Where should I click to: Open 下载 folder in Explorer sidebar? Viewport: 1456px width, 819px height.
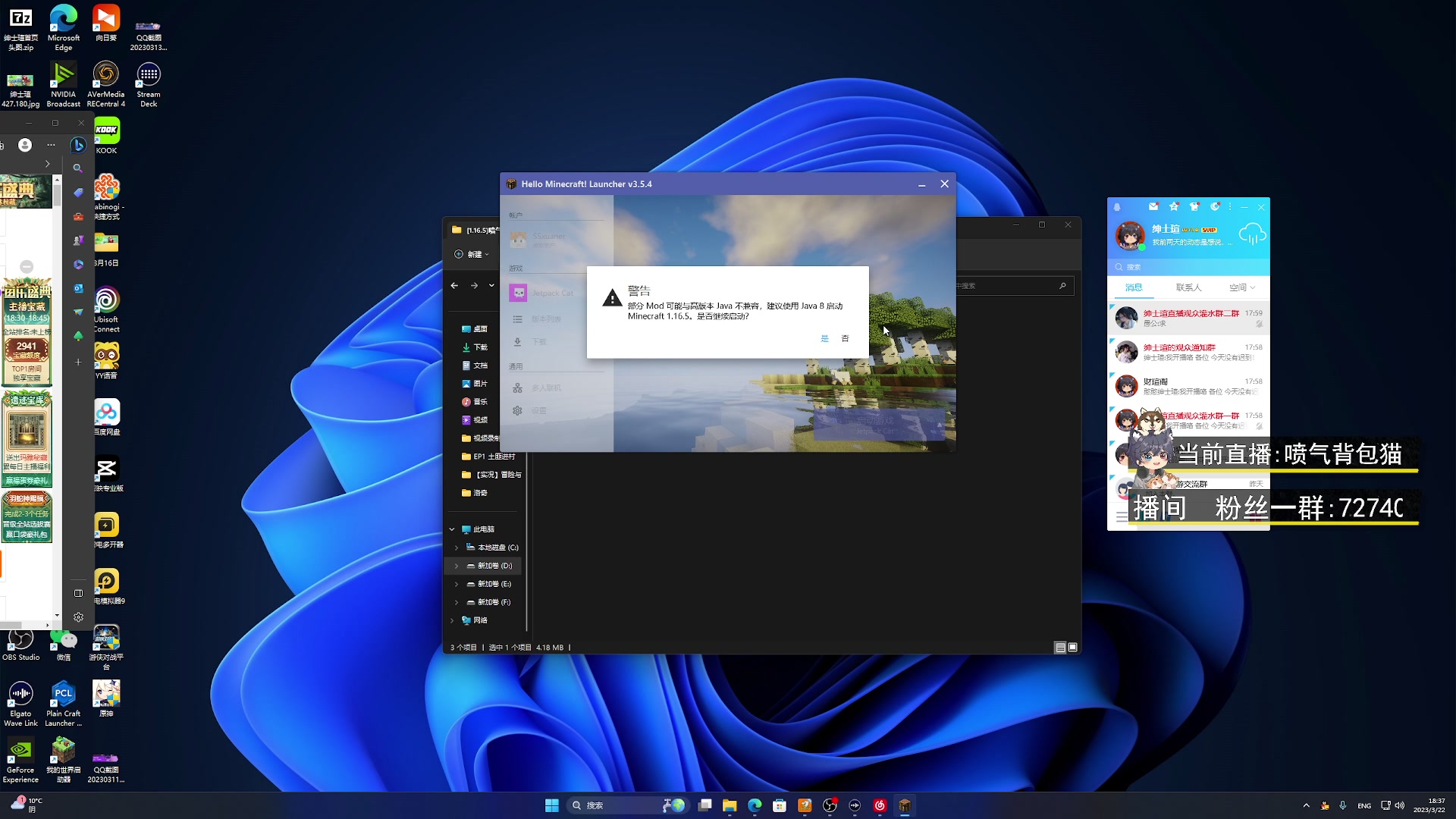pos(480,347)
